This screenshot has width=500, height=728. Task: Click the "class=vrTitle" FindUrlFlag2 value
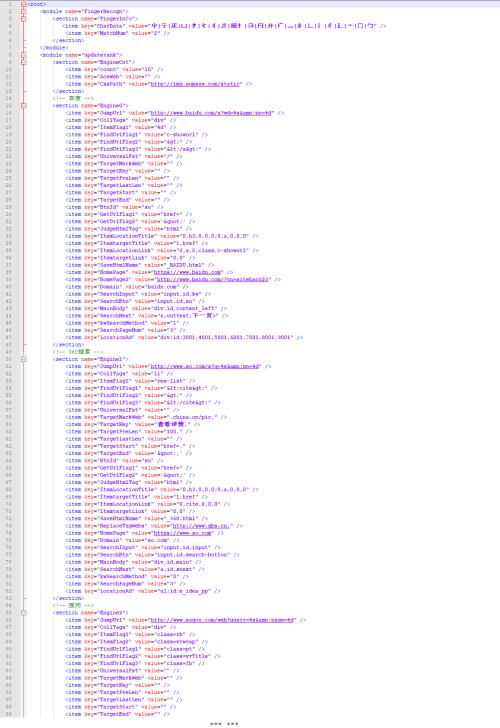click(188, 656)
